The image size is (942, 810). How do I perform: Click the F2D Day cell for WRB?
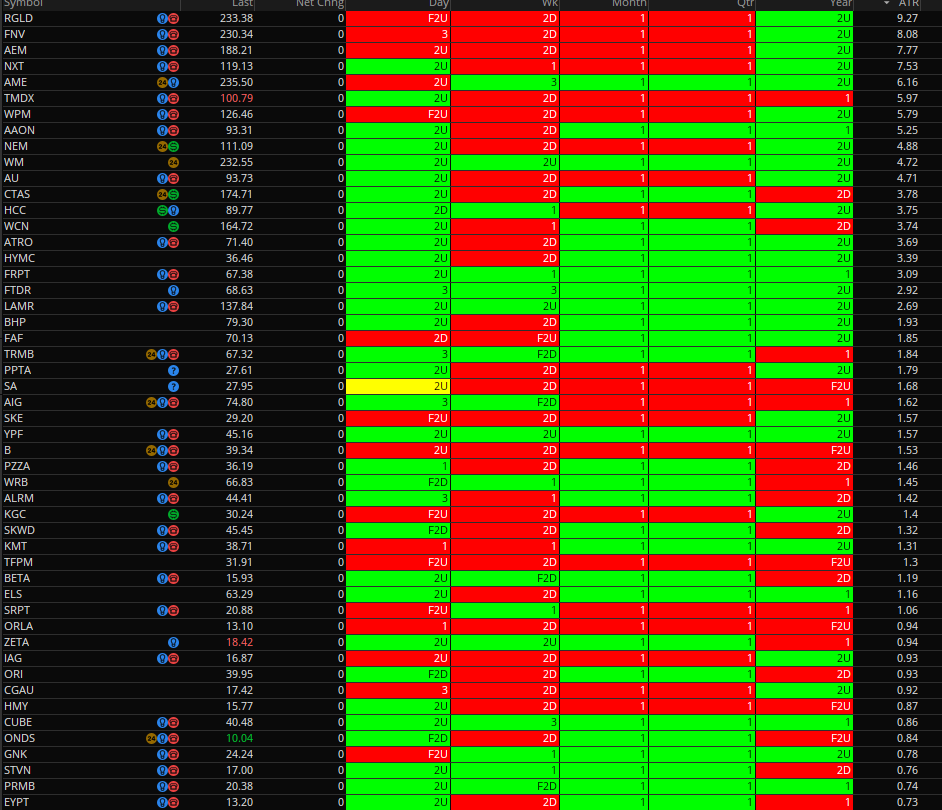(398, 483)
